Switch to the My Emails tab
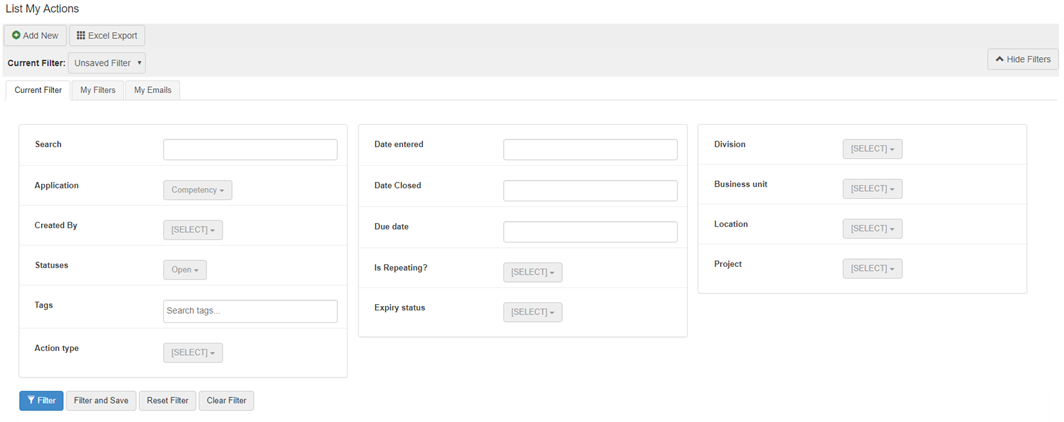This screenshot has width=1064, height=422. [152, 90]
